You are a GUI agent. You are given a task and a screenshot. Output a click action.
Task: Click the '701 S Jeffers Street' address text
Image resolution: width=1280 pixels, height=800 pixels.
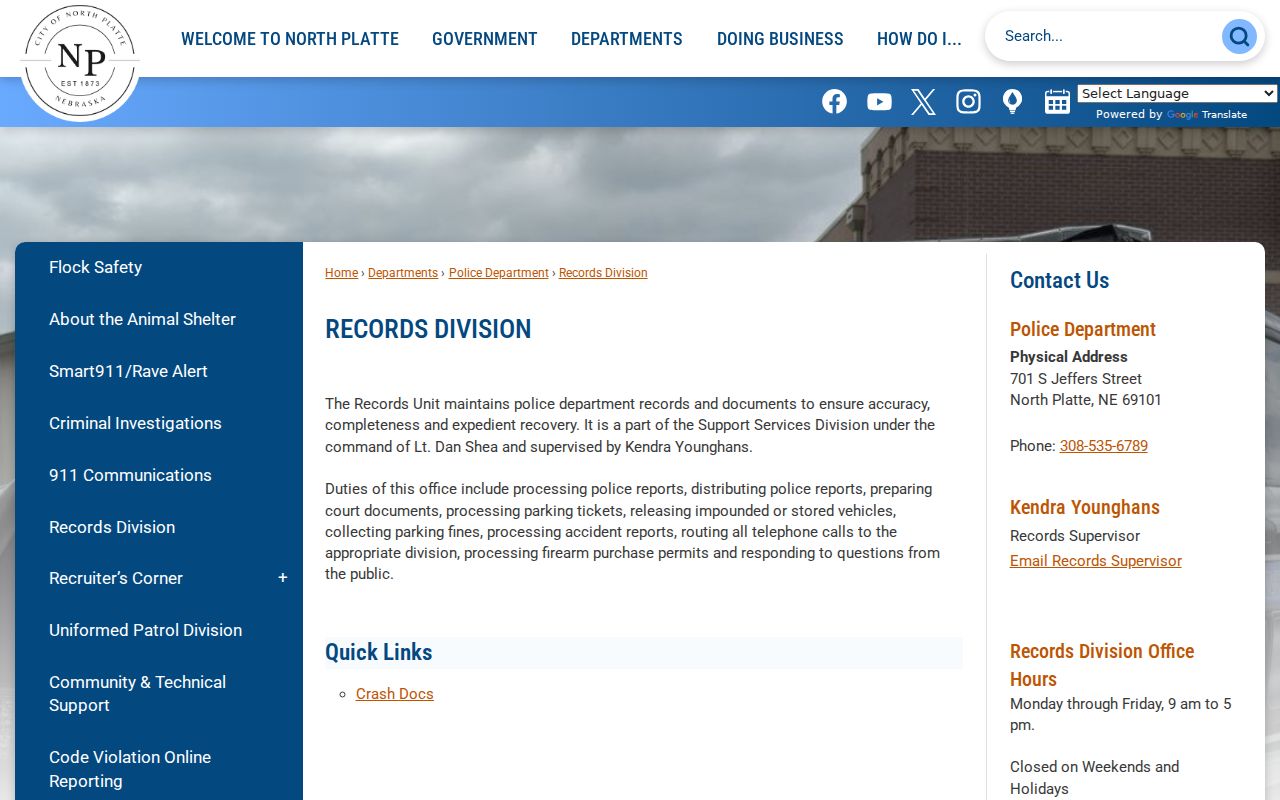pyautogui.click(x=1076, y=379)
